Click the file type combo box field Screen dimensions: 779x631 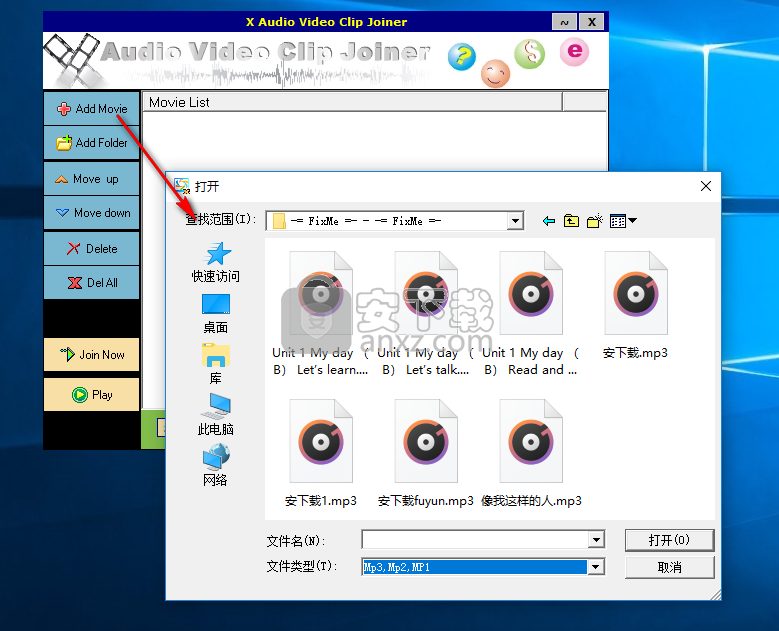(x=475, y=567)
